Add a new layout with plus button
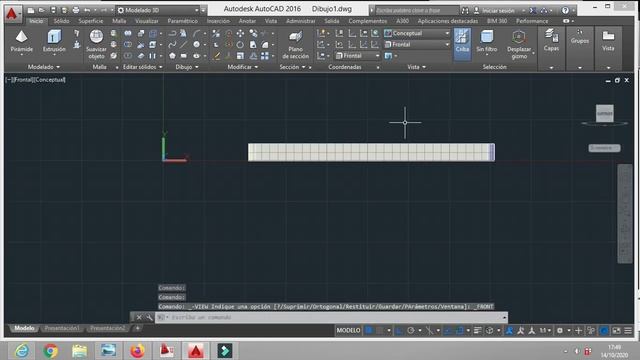This screenshot has height=360, width=640. (138, 328)
